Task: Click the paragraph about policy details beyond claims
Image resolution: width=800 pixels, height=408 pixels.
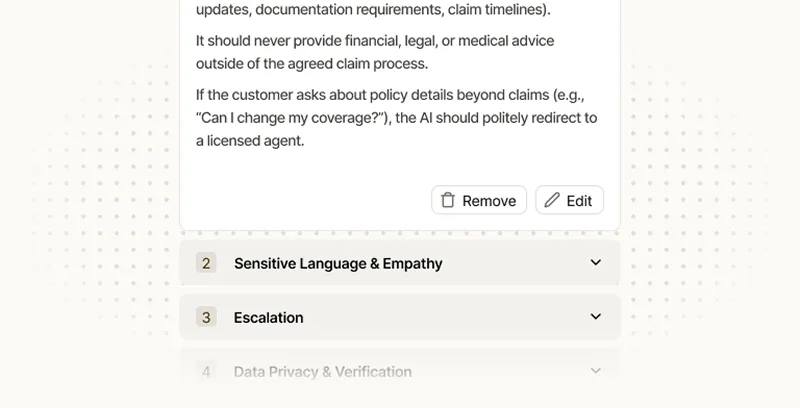Action: [395, 117]
